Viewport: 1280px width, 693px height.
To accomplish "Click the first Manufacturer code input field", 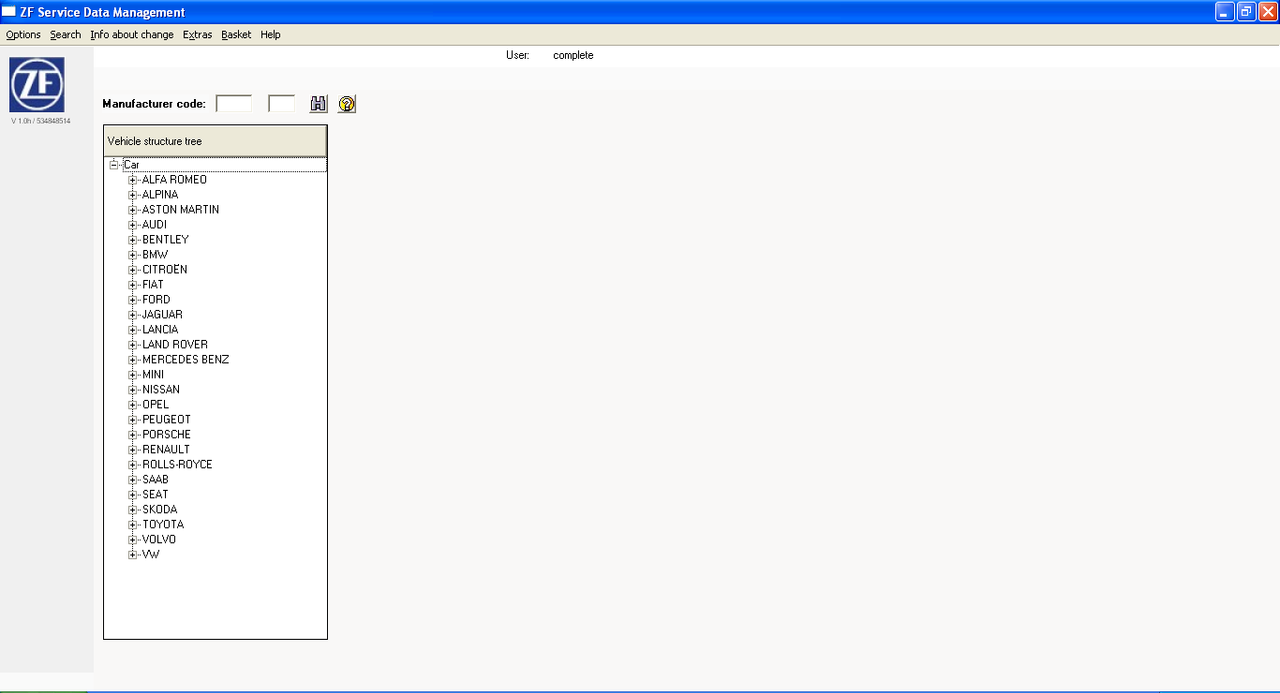I will click(234, 104).
